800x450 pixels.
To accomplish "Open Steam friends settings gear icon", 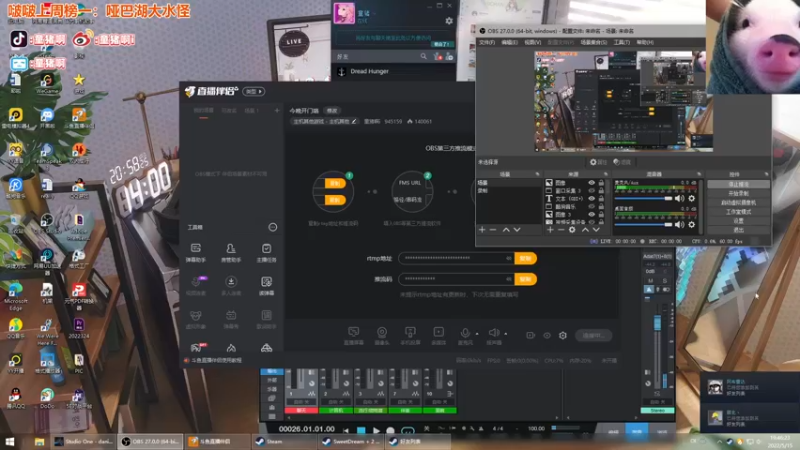I will coord(449,21).
